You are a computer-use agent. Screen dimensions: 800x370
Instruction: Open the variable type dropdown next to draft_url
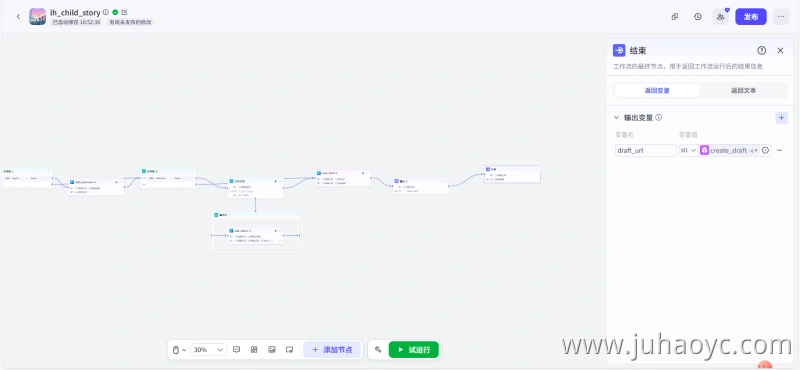coord(688,151)
